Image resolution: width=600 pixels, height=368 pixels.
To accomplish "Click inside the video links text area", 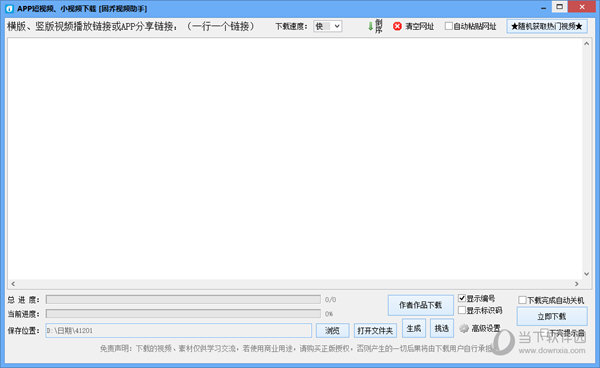I will point(295,159).
